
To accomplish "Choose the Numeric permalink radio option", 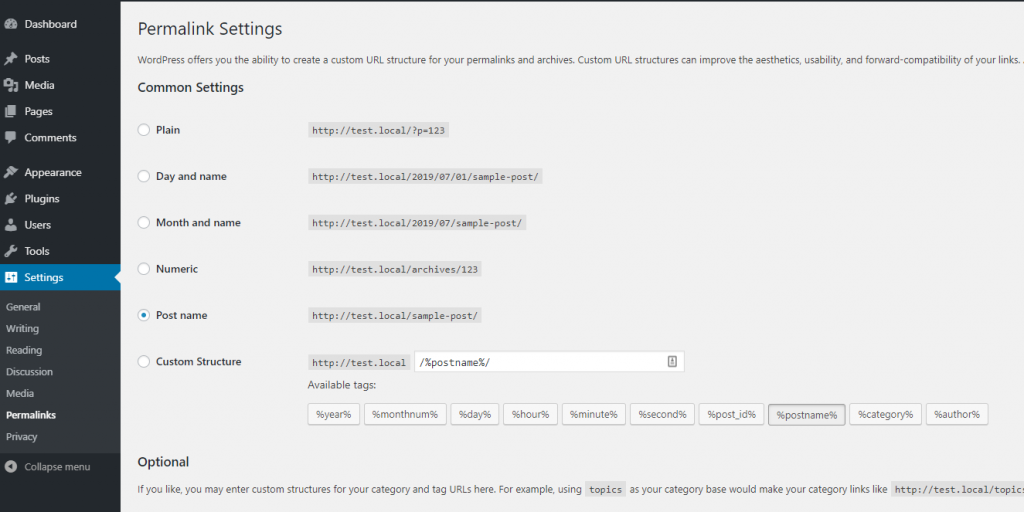I will pyautogui.click(x=144, y=269).
